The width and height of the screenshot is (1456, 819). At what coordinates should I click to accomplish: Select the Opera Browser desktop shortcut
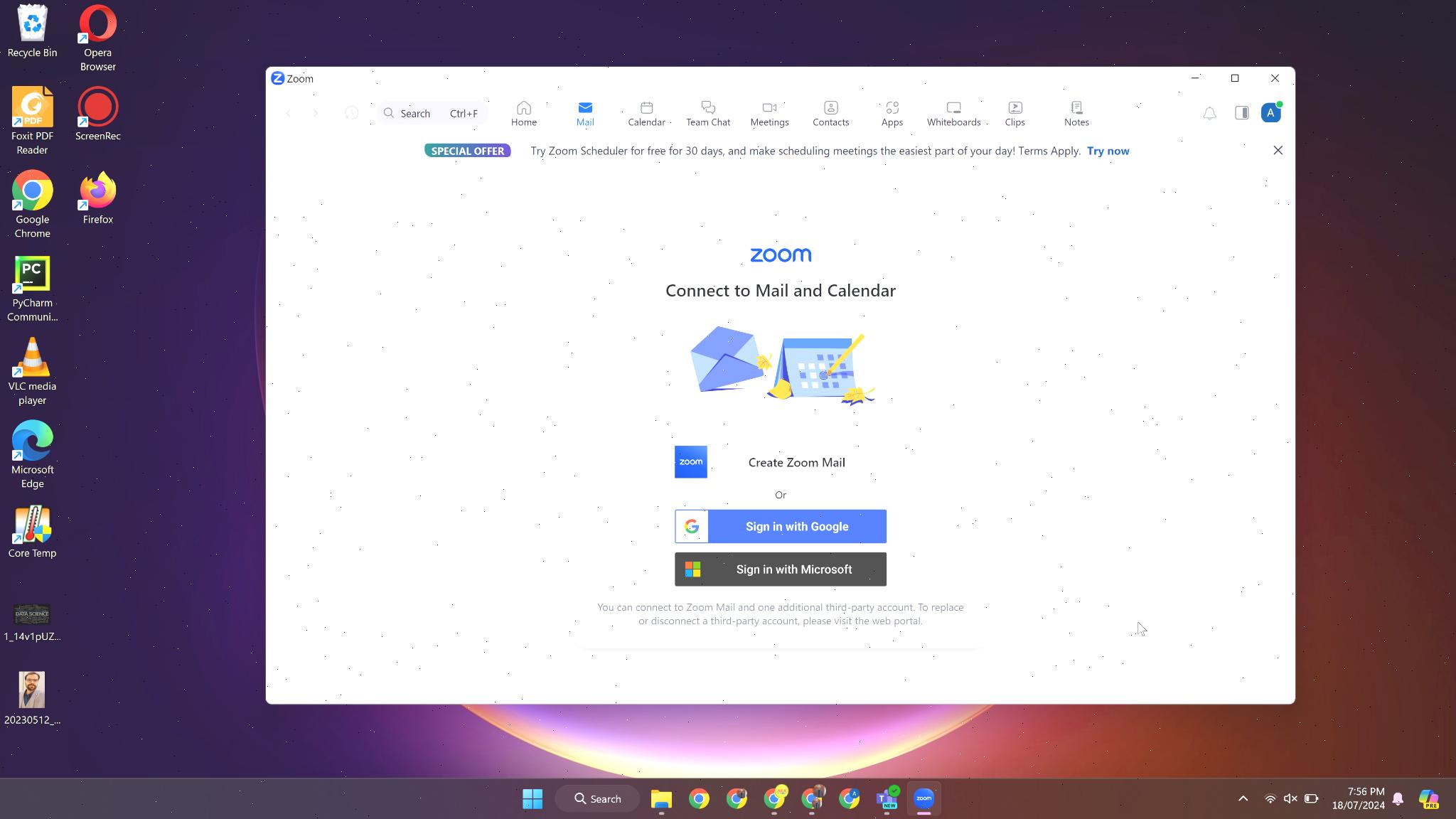[97, 38]
